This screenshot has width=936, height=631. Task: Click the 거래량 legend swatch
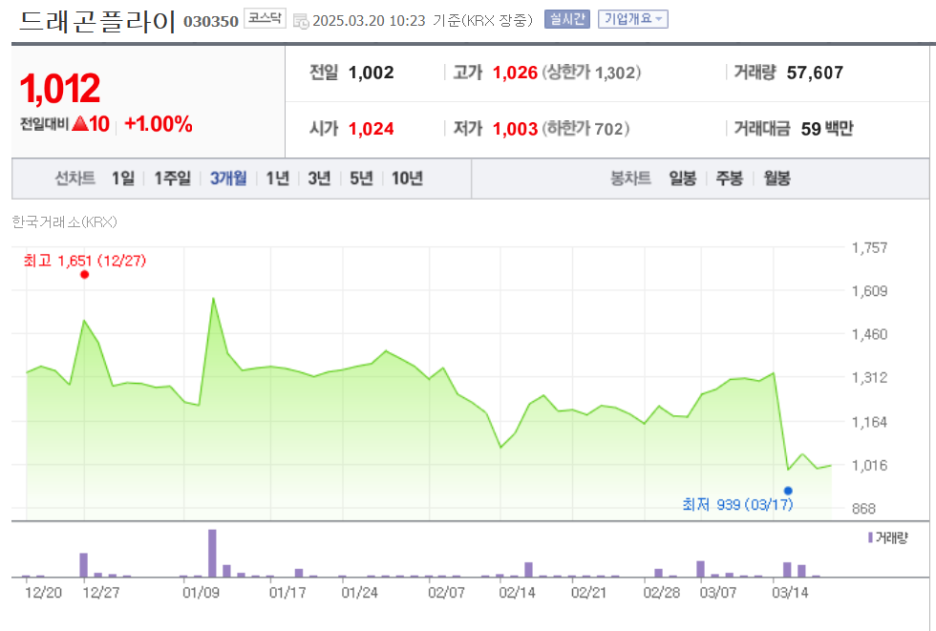tap(870, 538)
